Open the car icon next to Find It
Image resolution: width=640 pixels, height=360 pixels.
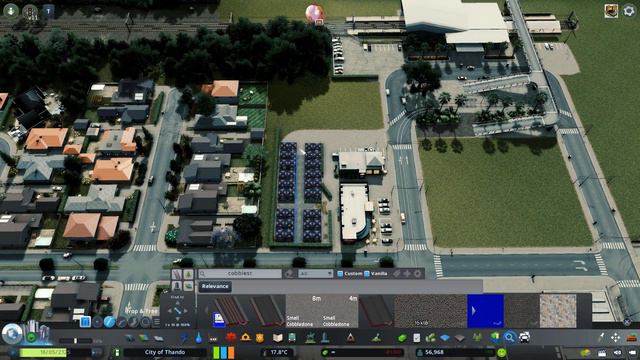coord(524,337)
